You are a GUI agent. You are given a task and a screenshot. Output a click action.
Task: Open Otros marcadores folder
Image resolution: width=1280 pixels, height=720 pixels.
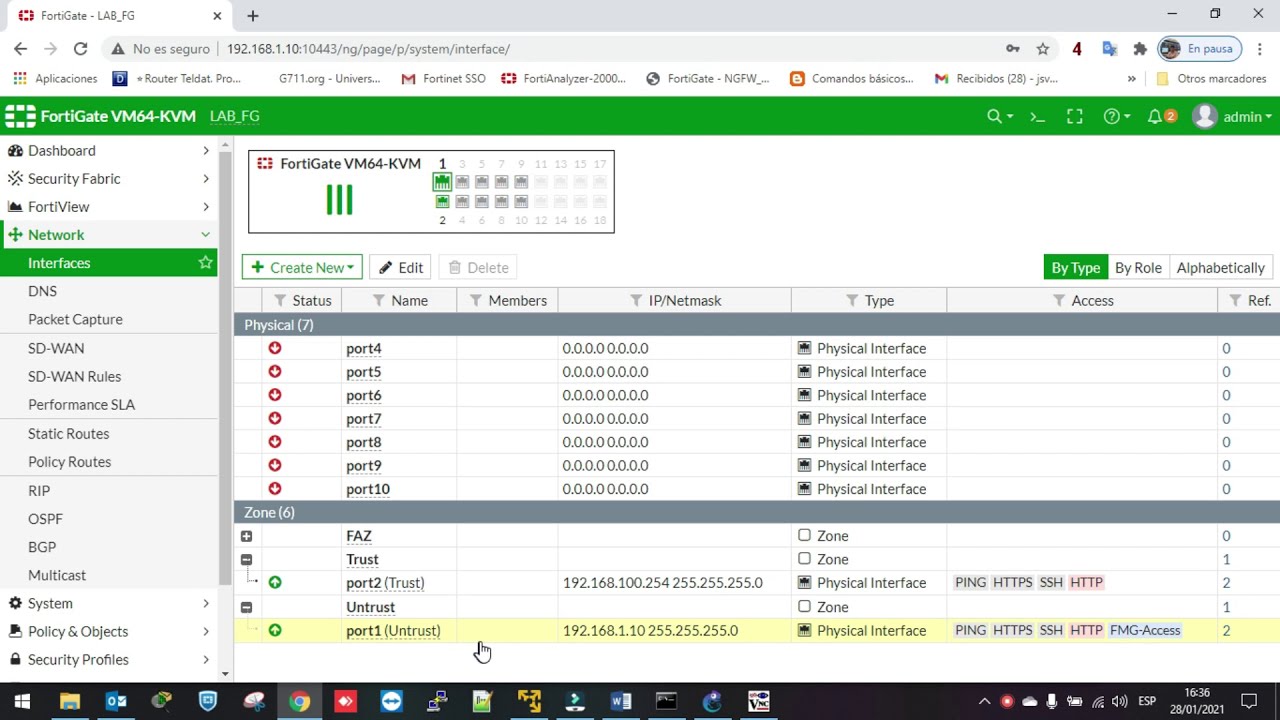[x=1211, y=78]
